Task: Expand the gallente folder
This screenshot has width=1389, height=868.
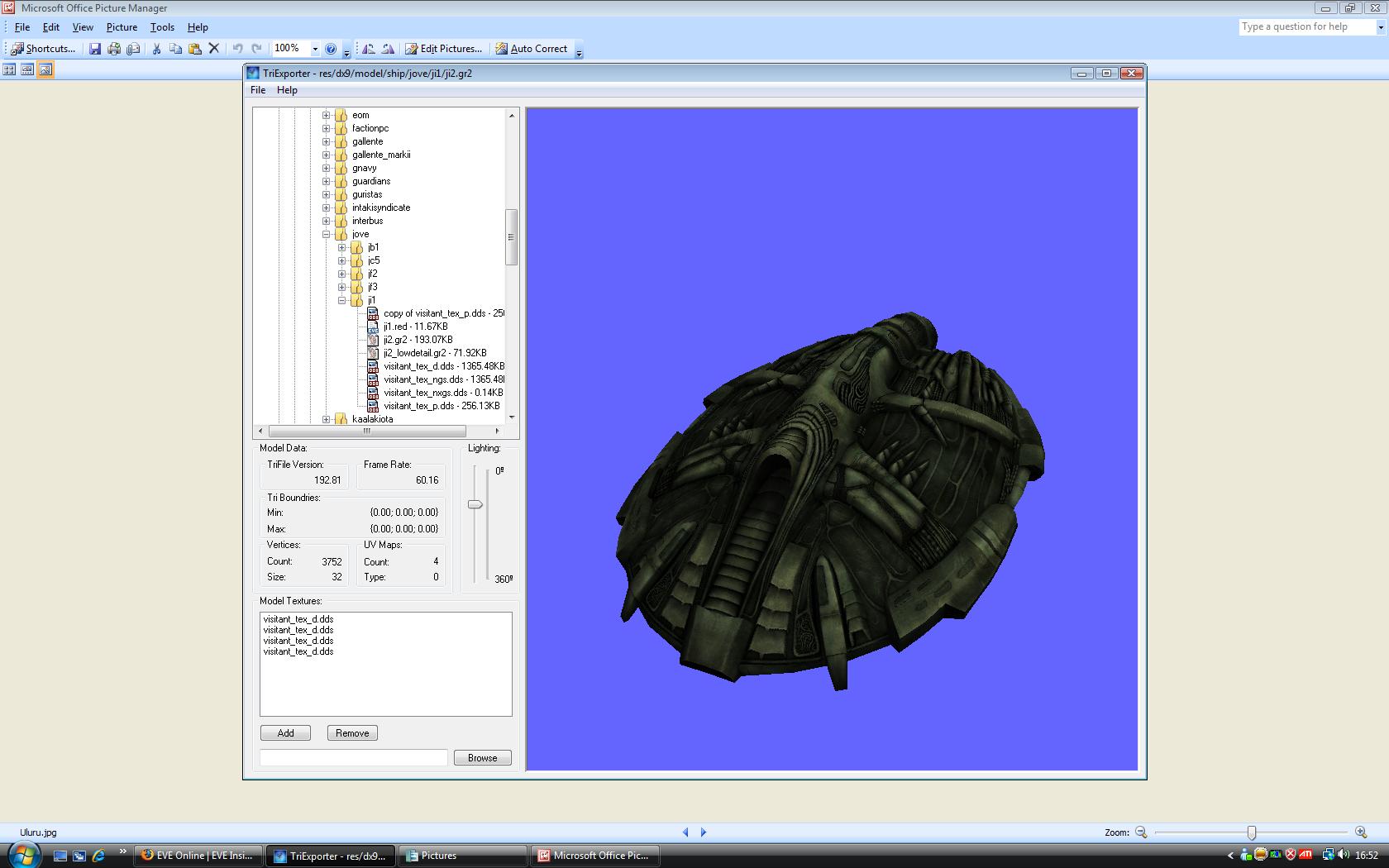Action: 326,141
